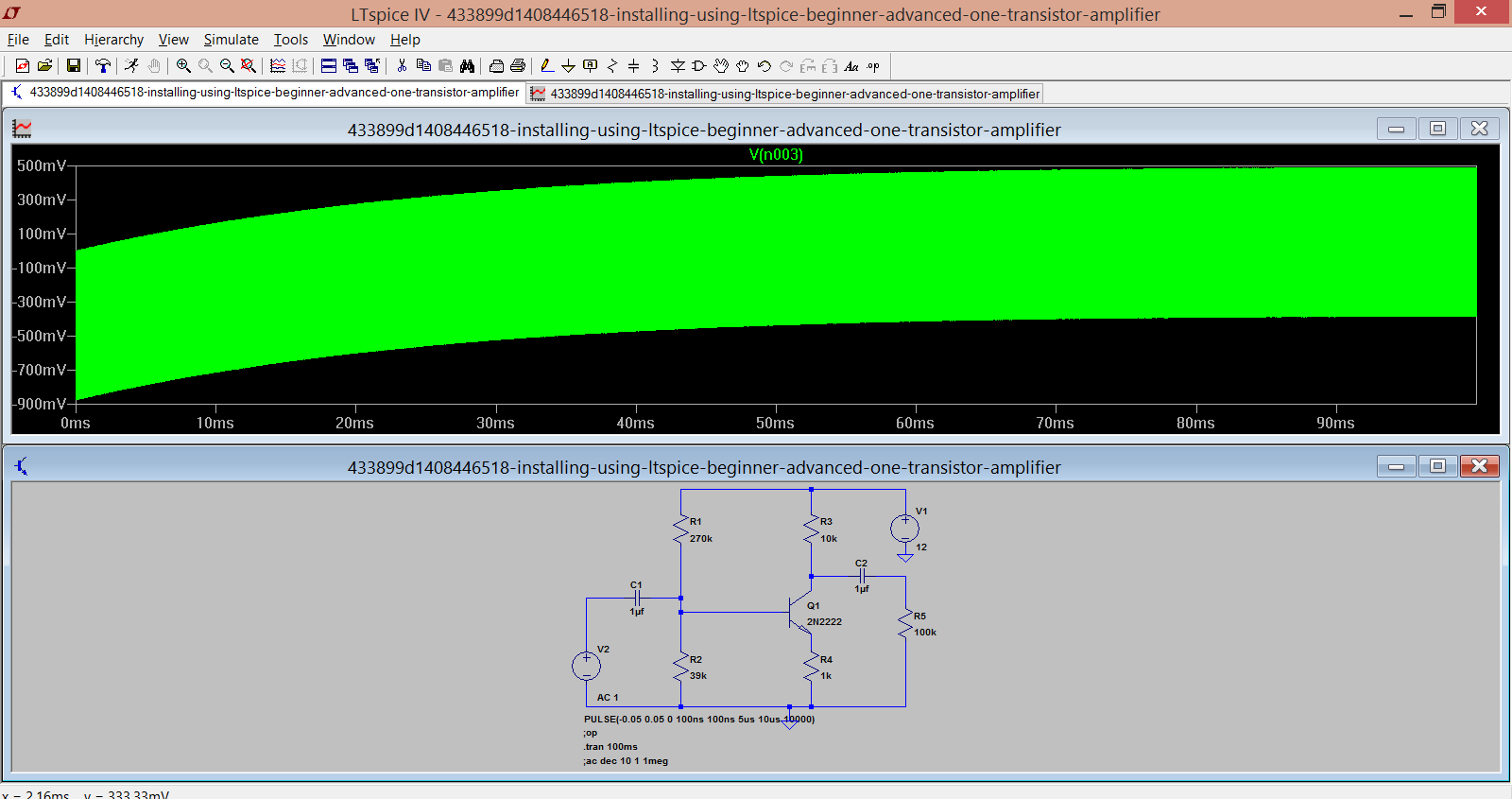Open the Simulate menu

[x=232, y=40]
